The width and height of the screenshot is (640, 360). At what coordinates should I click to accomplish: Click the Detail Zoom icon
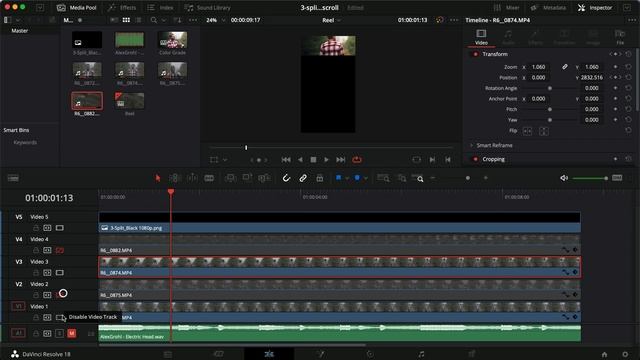(402, 178)
